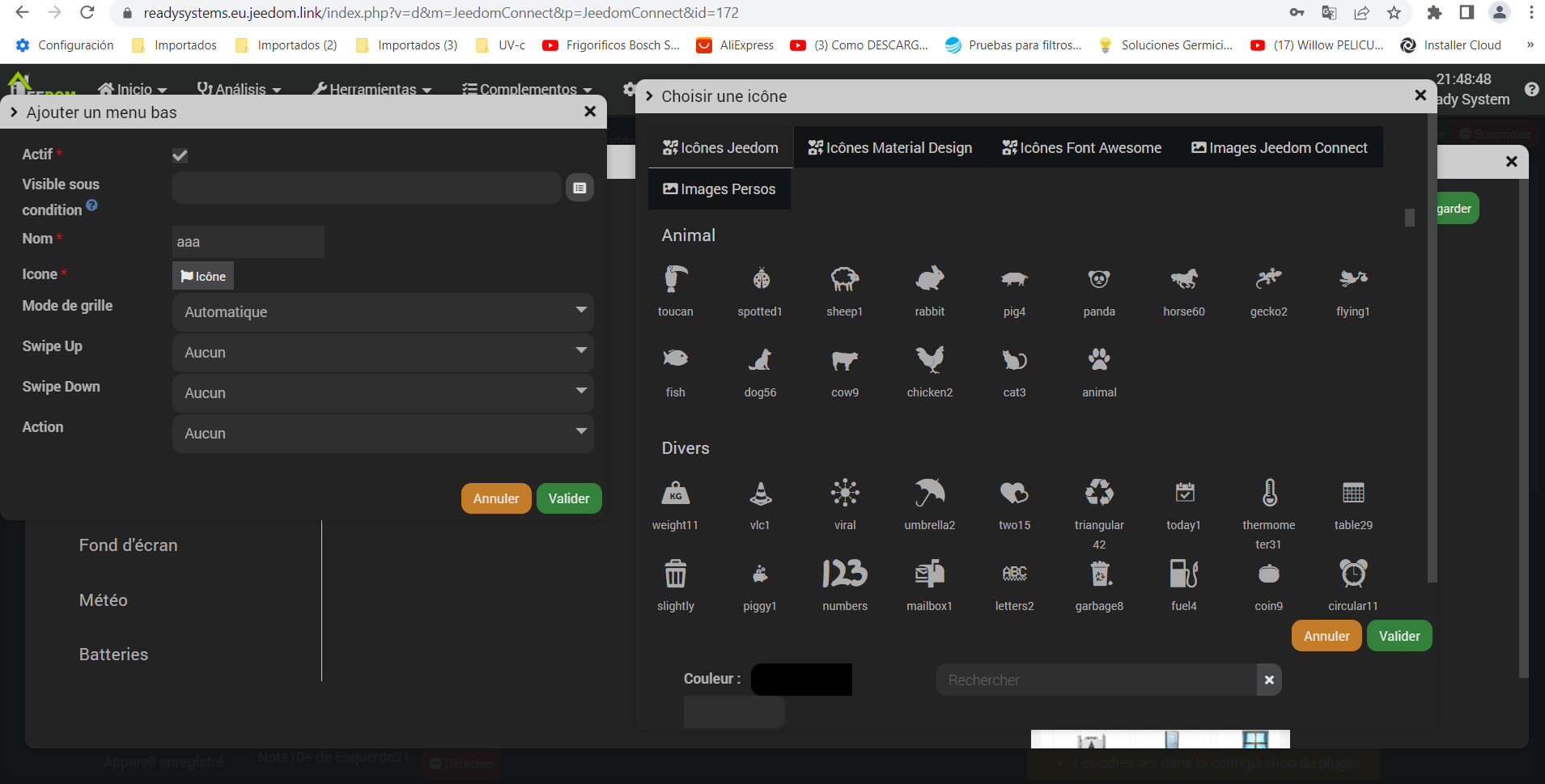Open the Couleur black color picker
Screen dimensions: 1545x784
click(x=801, y=680)
